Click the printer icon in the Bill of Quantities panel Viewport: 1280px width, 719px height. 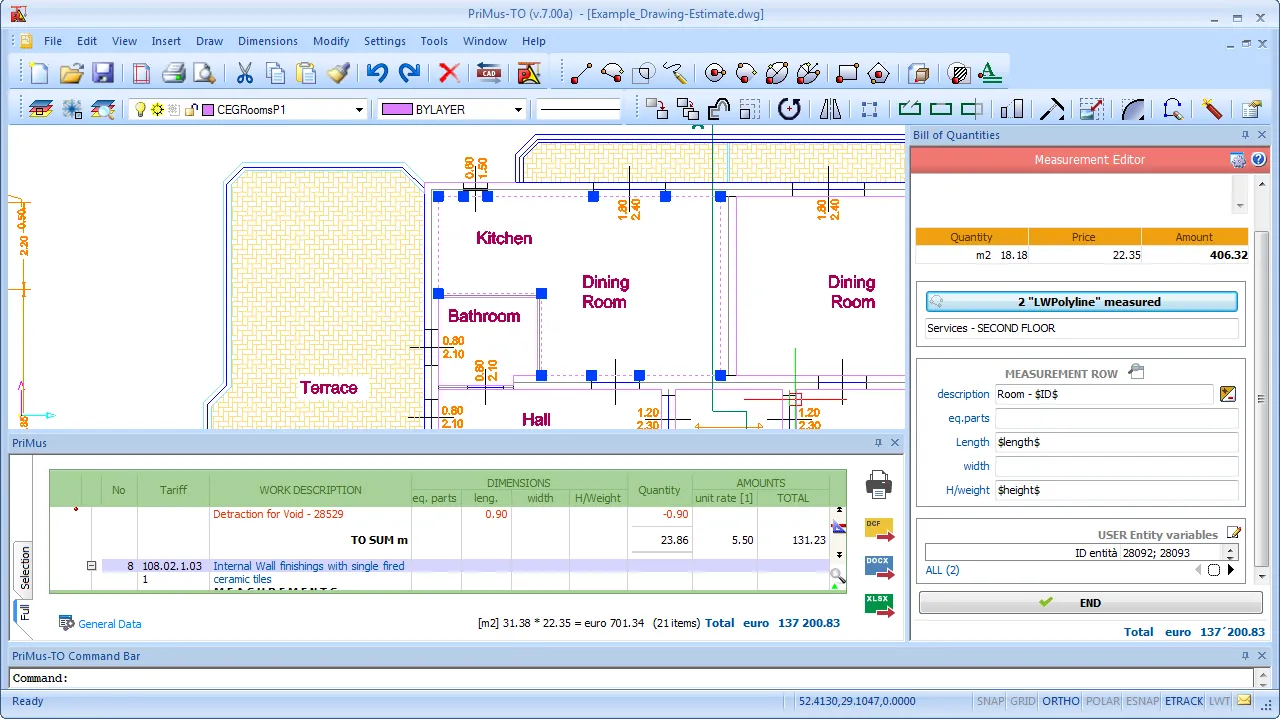878,483
